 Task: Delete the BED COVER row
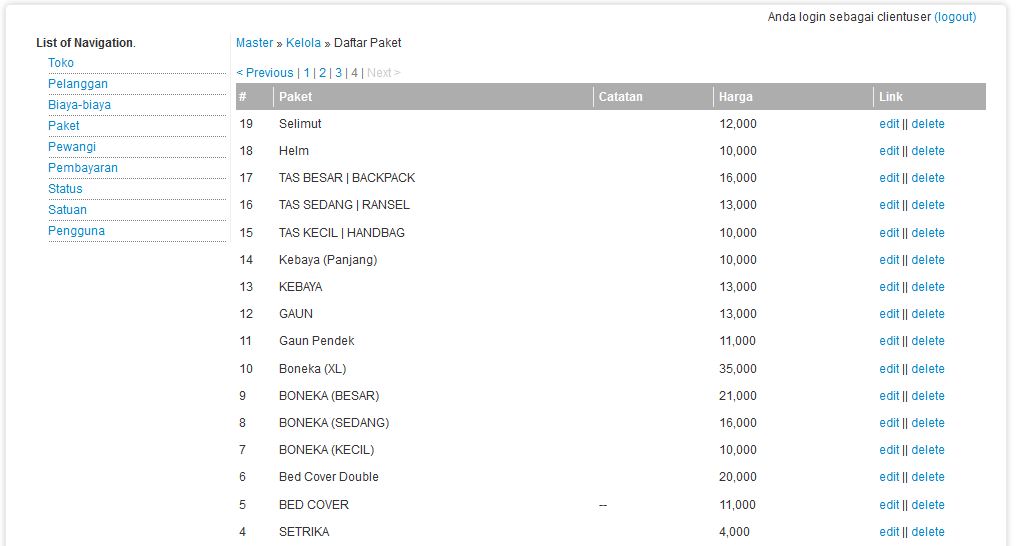pyautogui.click(x=927, y=505)
